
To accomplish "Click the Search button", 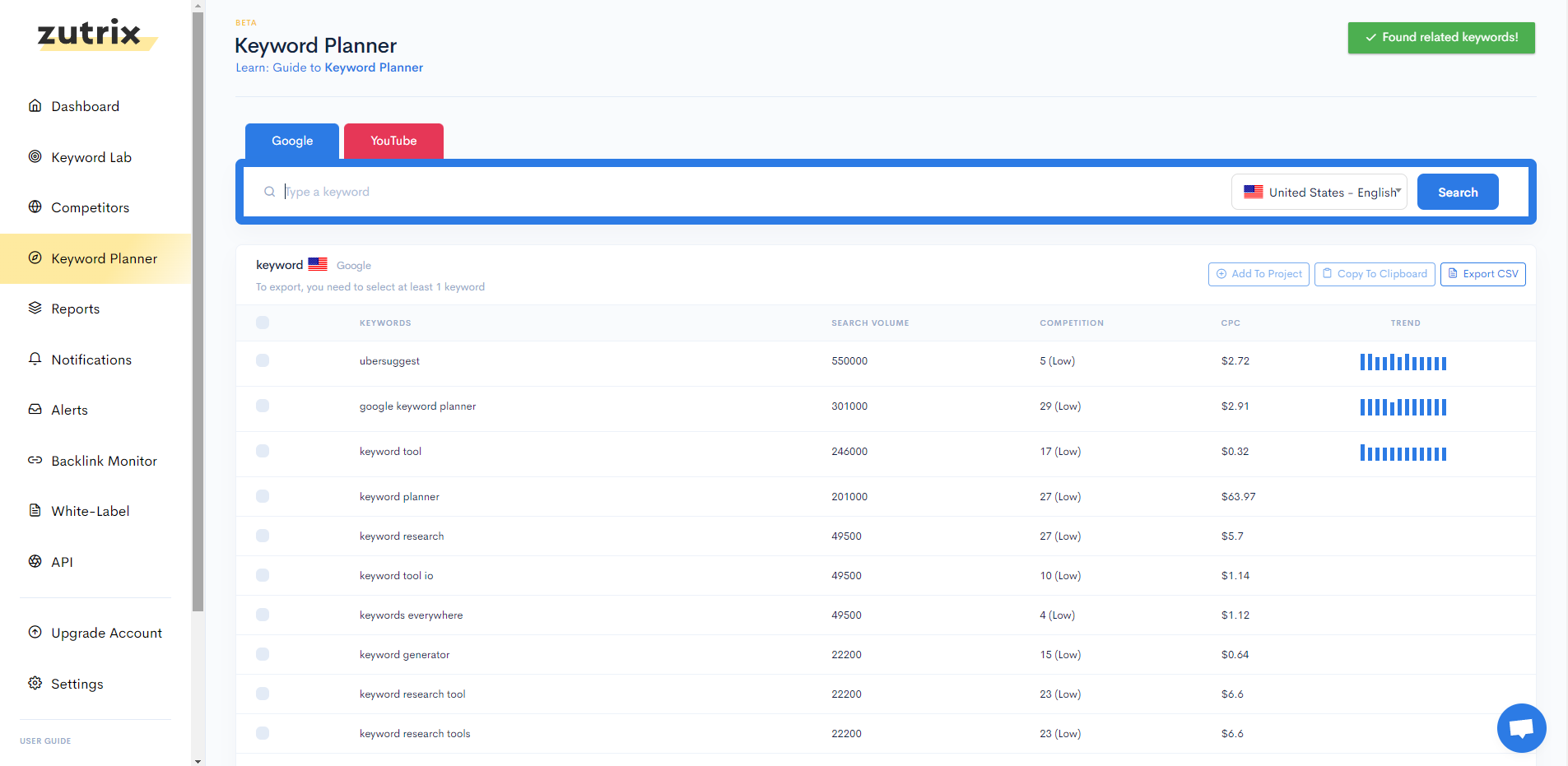I will click(1458, 192).
